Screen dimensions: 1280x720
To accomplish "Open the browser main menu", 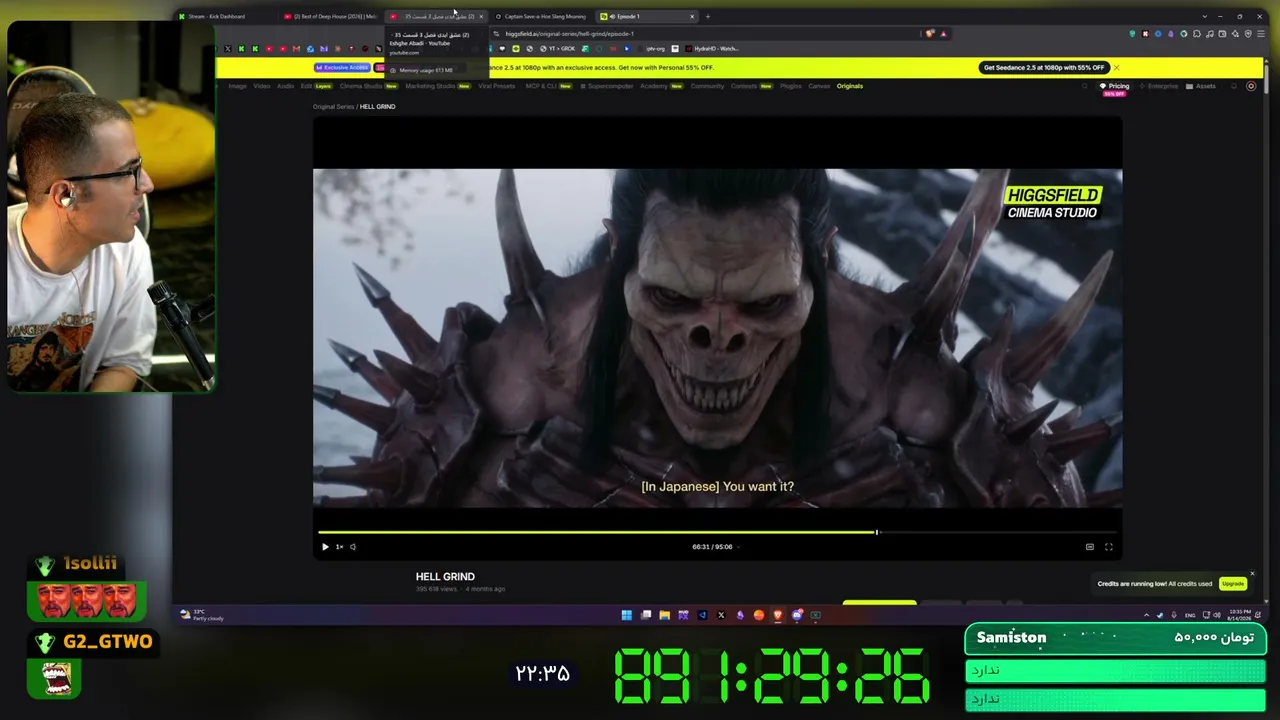I will click(1261, 34).
